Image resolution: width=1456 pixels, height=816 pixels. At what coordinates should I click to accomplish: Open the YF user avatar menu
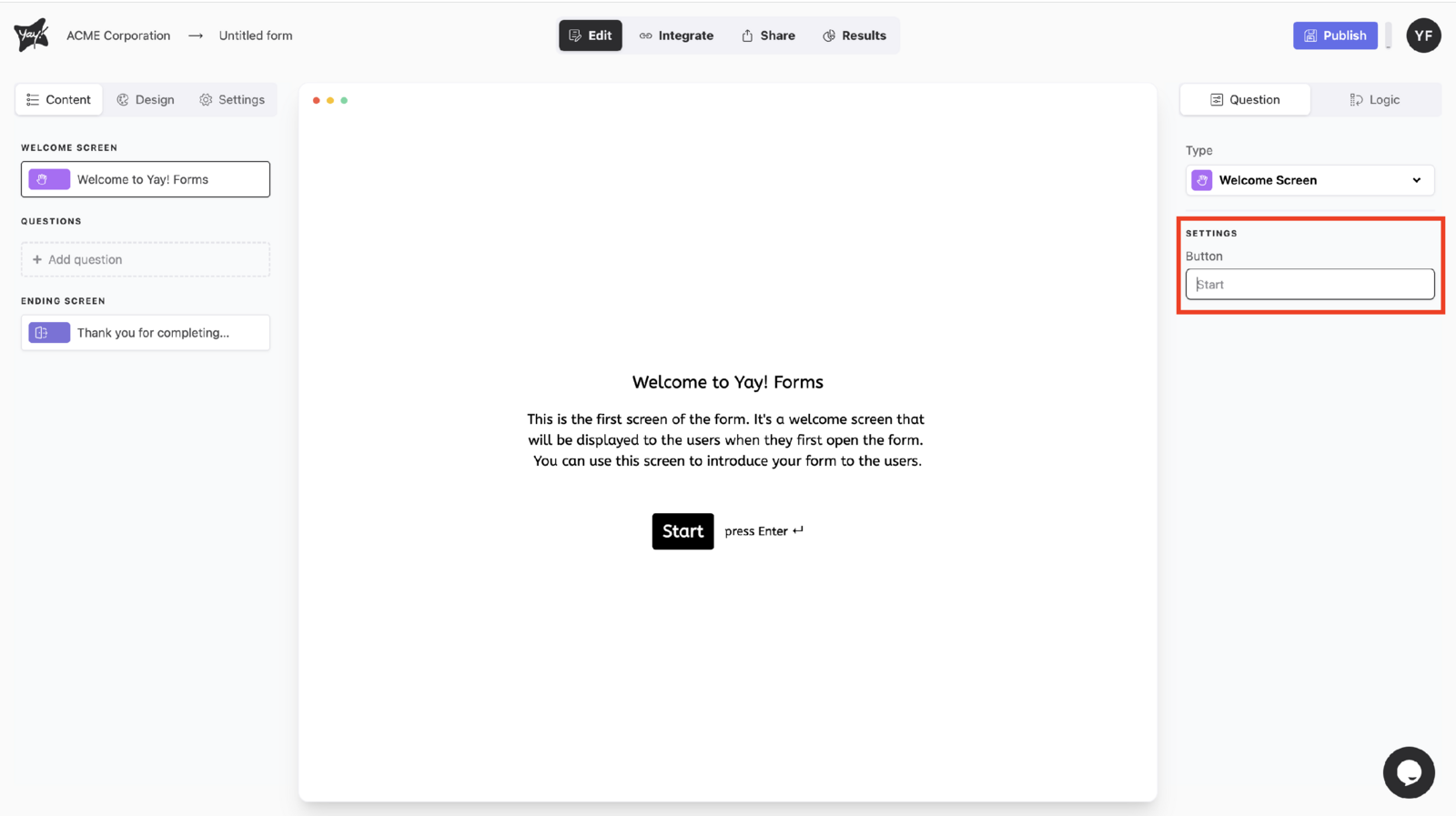tap(1423, 35)
